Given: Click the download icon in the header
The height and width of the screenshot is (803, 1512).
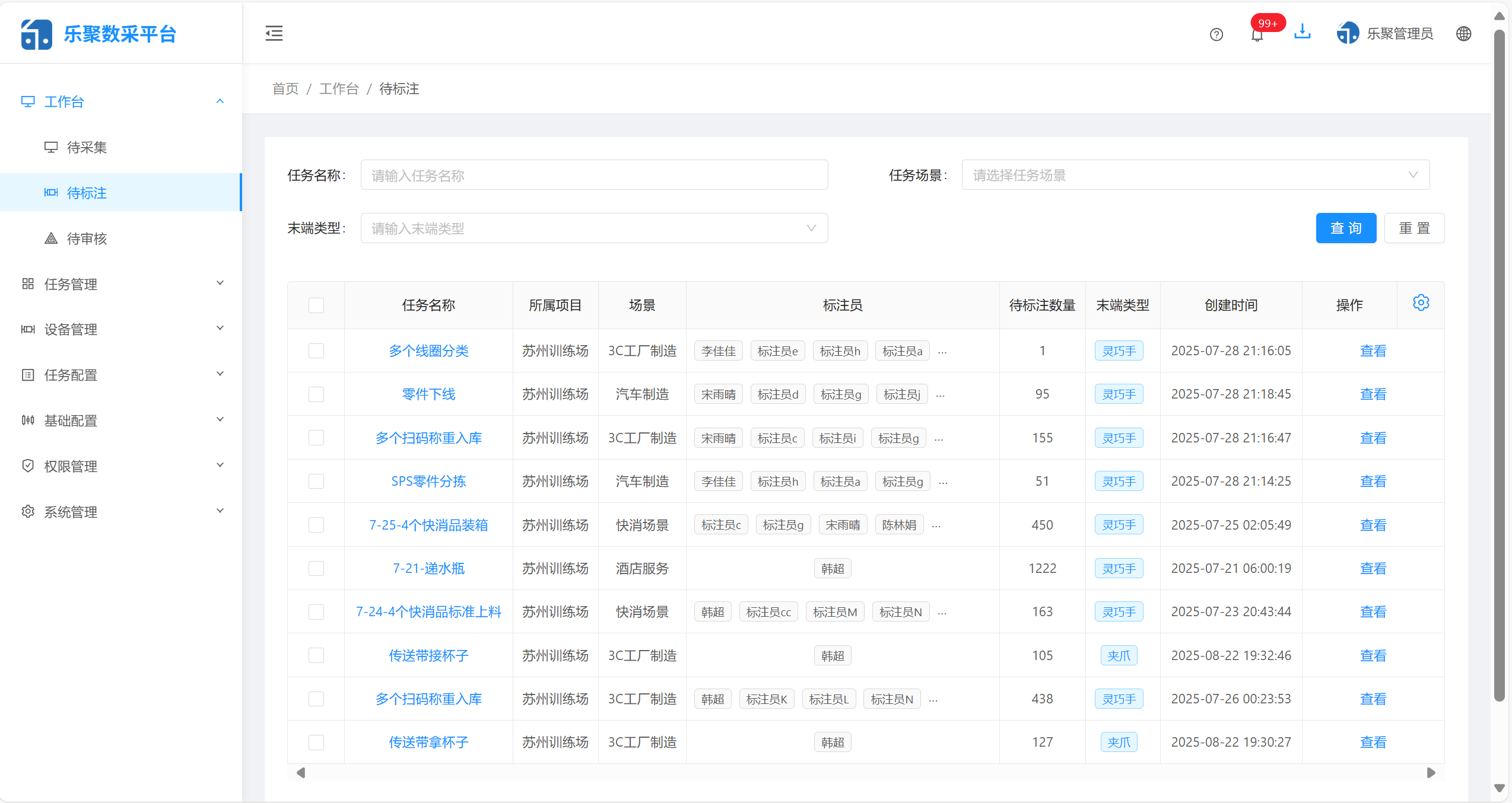Looking at the screenshot, I should [1302, 33].
